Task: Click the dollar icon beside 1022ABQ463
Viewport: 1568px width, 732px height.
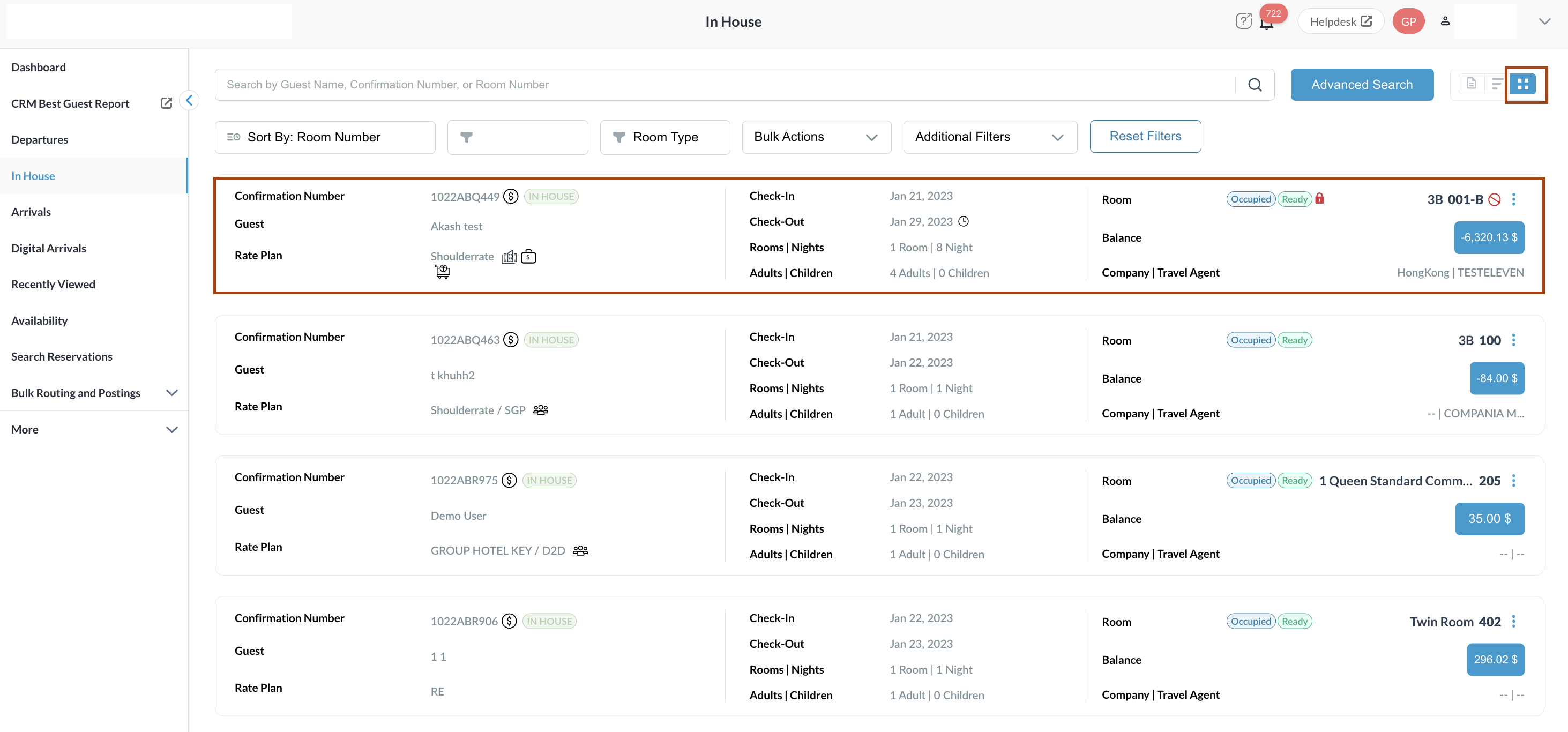Action: (511, 340)
